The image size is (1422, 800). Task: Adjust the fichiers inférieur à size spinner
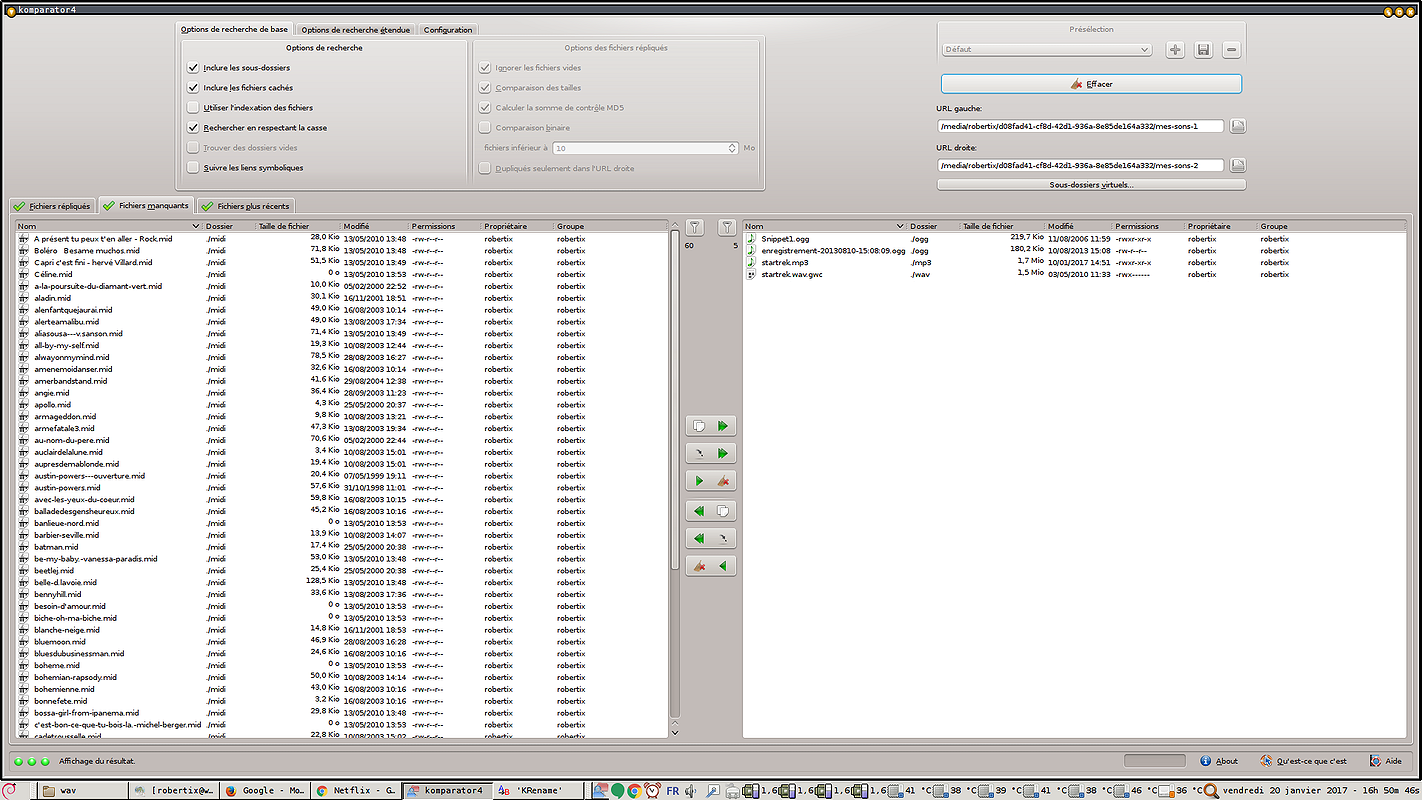pos(646,148)
